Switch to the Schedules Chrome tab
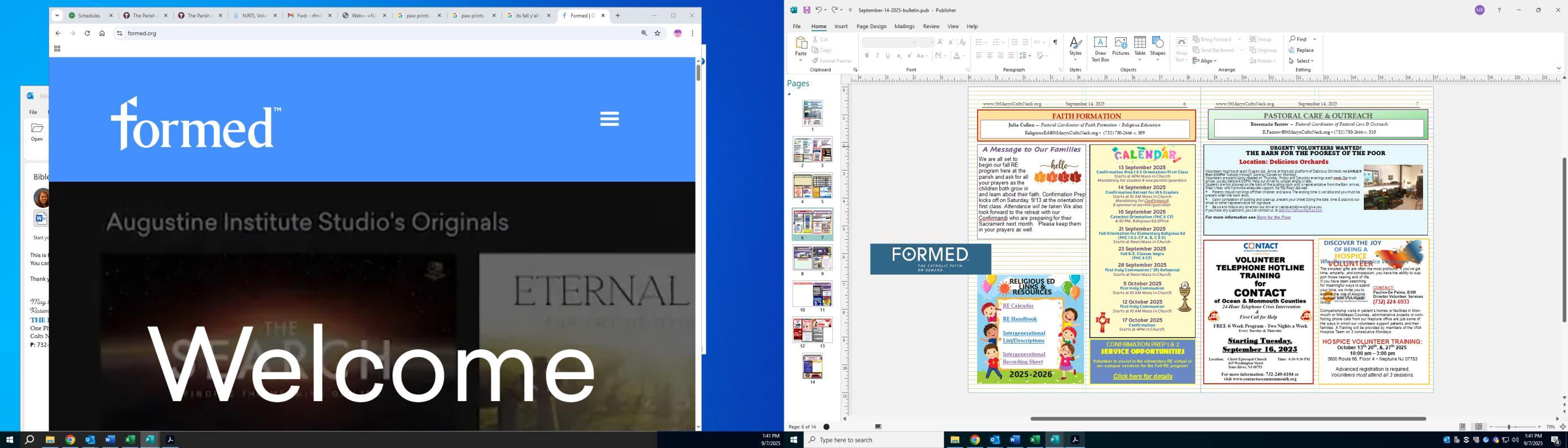Viewport: 1568px width, 448px height. (x=90, y=16)
